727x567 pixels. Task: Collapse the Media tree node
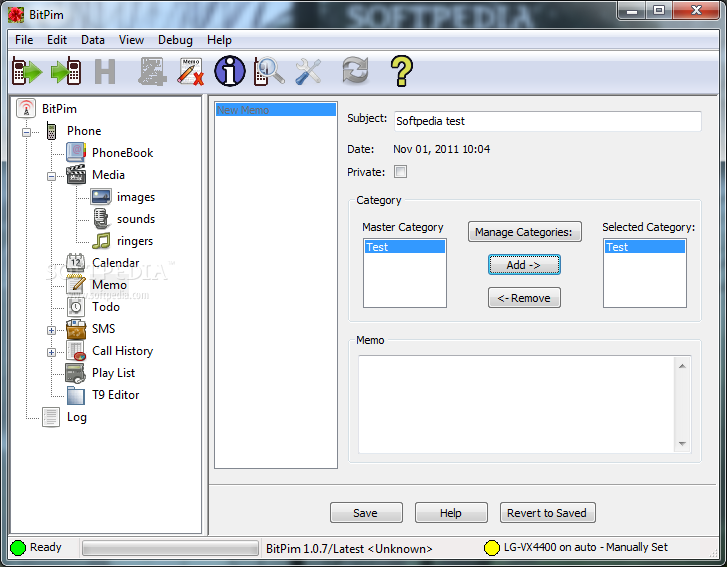click(51, 176)
